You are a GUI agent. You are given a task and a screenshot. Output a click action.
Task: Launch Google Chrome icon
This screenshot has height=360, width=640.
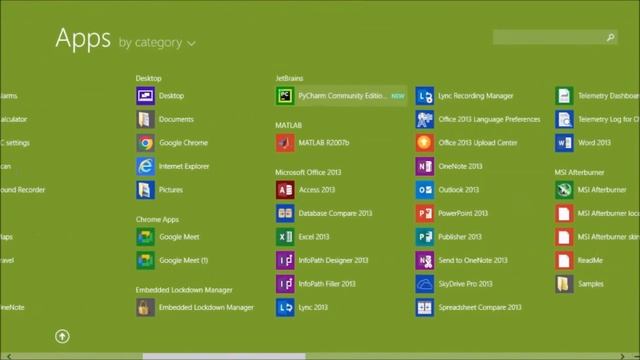click(145, 143)
